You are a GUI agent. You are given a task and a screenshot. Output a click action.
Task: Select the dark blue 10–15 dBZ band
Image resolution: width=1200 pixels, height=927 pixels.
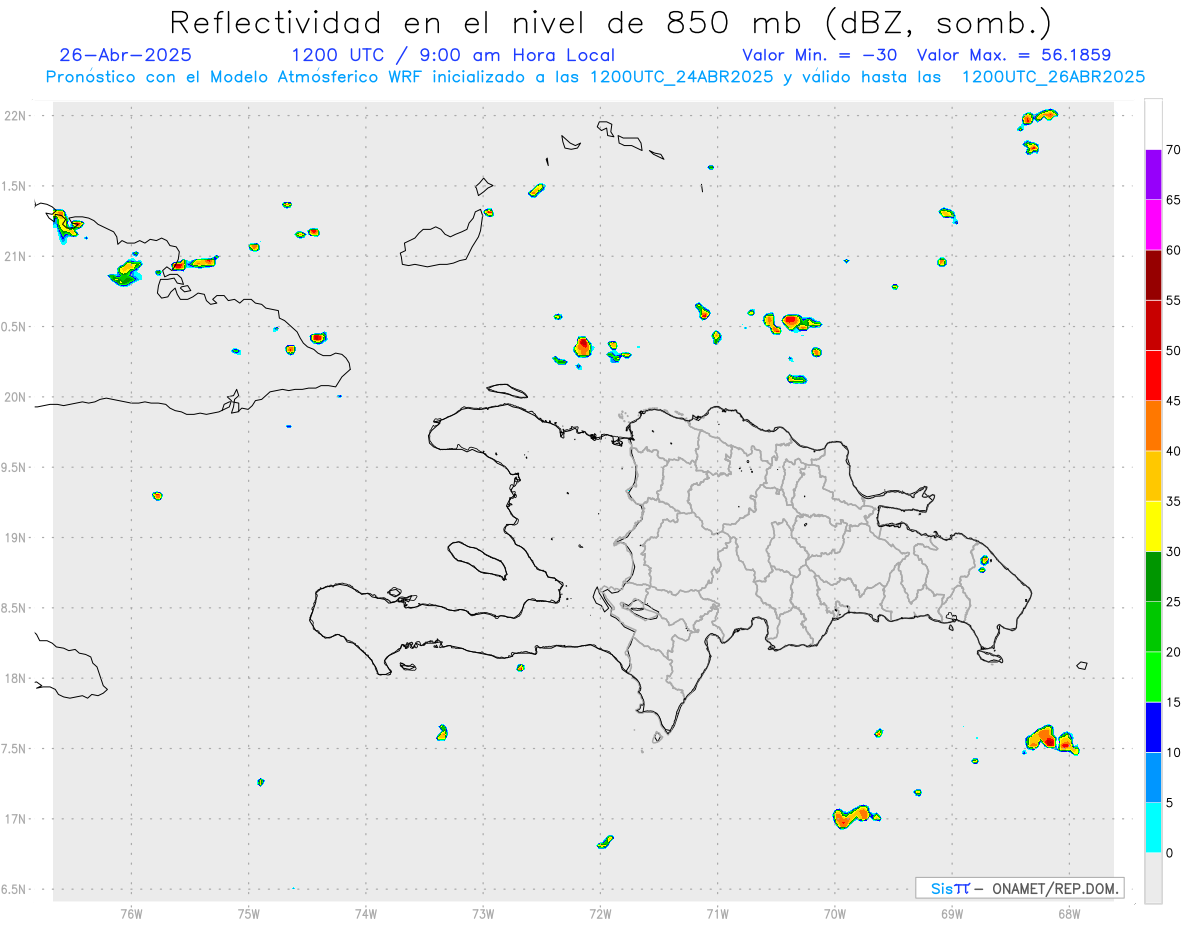1153,727
